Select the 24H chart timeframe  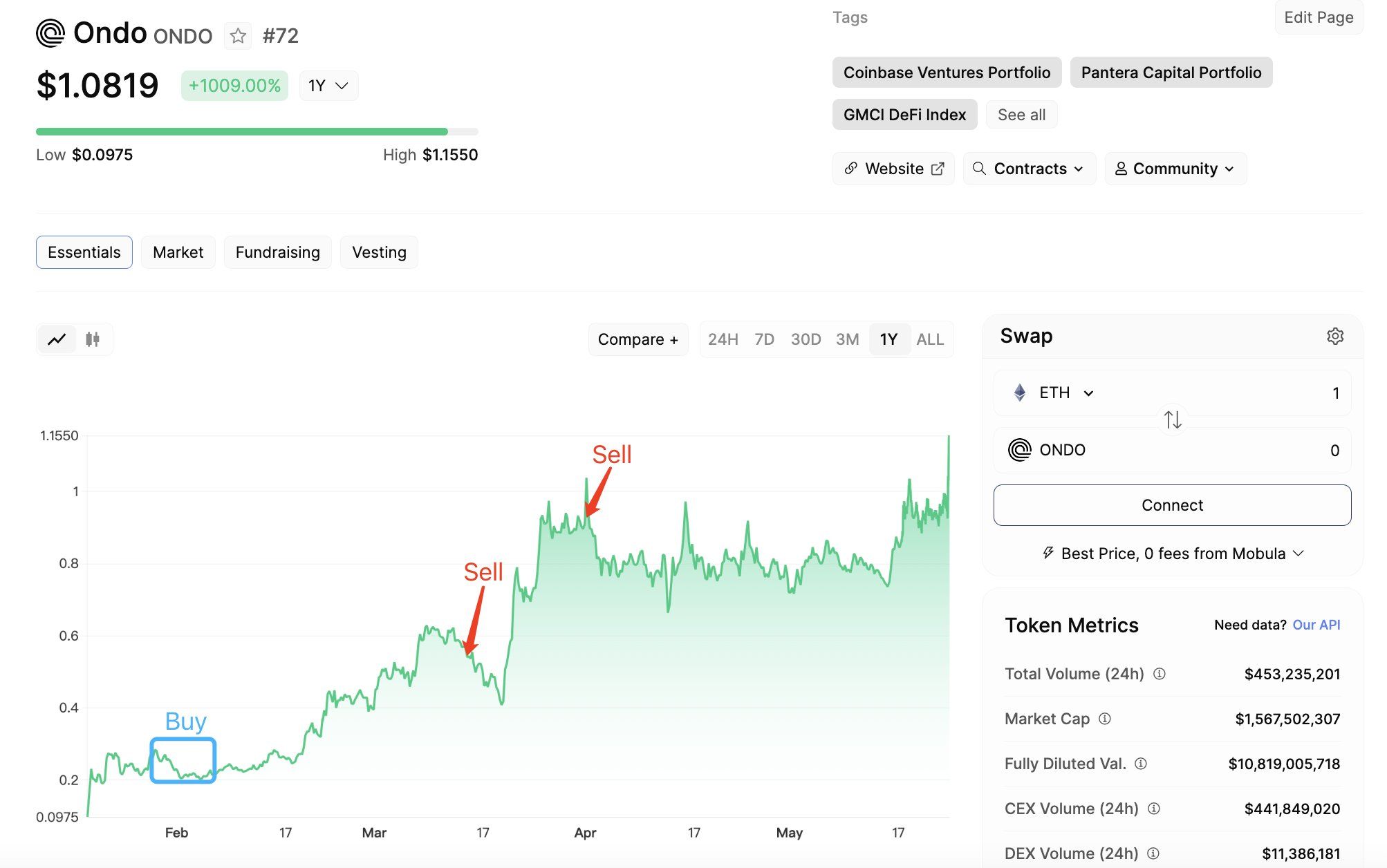click(723, 339)
